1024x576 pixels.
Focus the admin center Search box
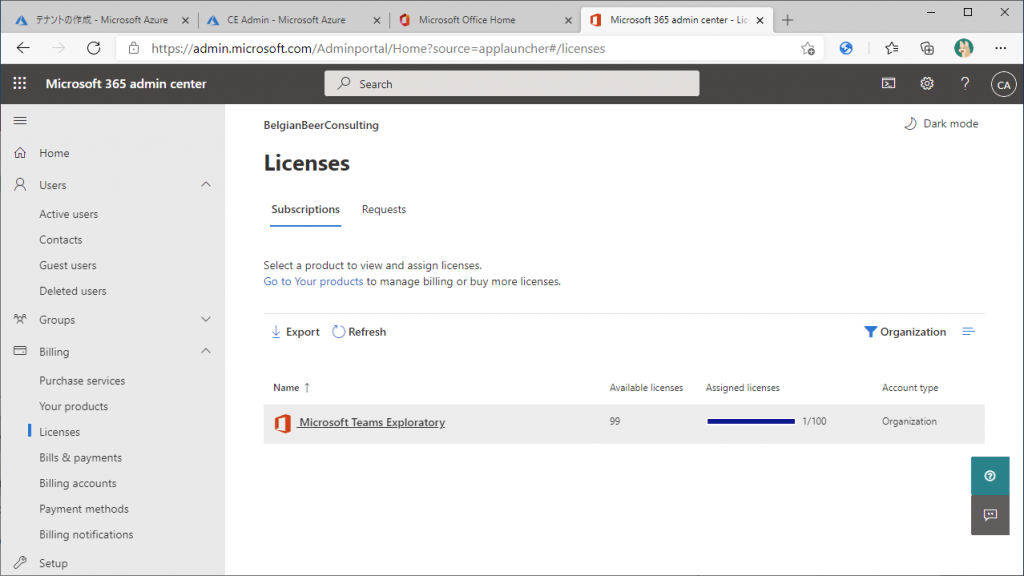512,84
